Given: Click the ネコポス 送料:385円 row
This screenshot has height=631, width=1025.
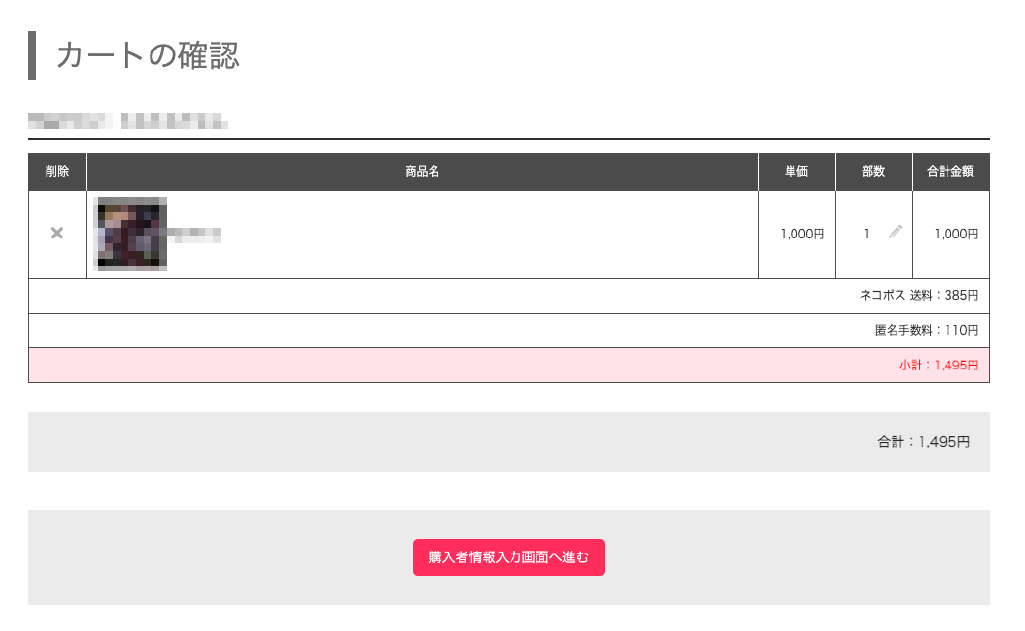Looking at the screenshot, I should tap(918, 296).
